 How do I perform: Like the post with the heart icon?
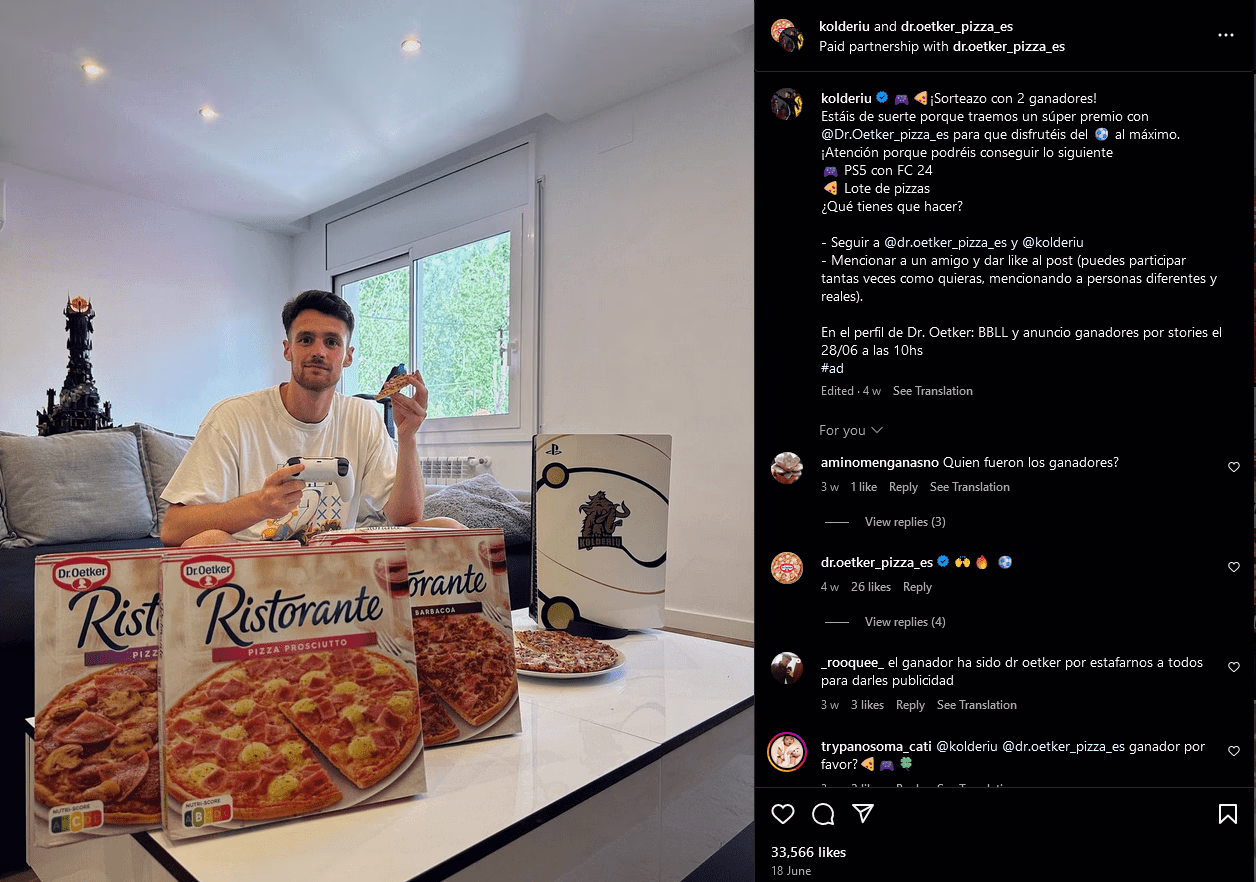click(783, 814)
